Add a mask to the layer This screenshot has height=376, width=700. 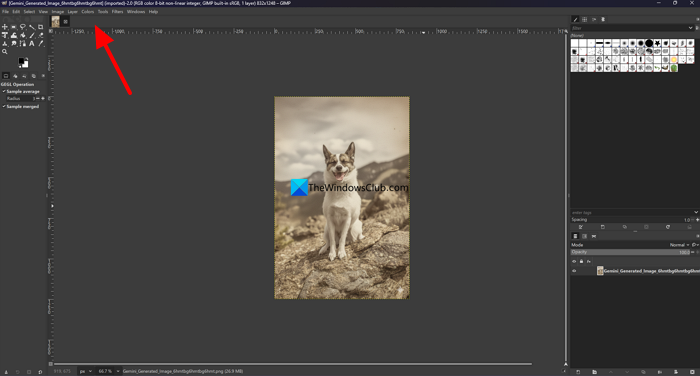(x=676, y=372)
